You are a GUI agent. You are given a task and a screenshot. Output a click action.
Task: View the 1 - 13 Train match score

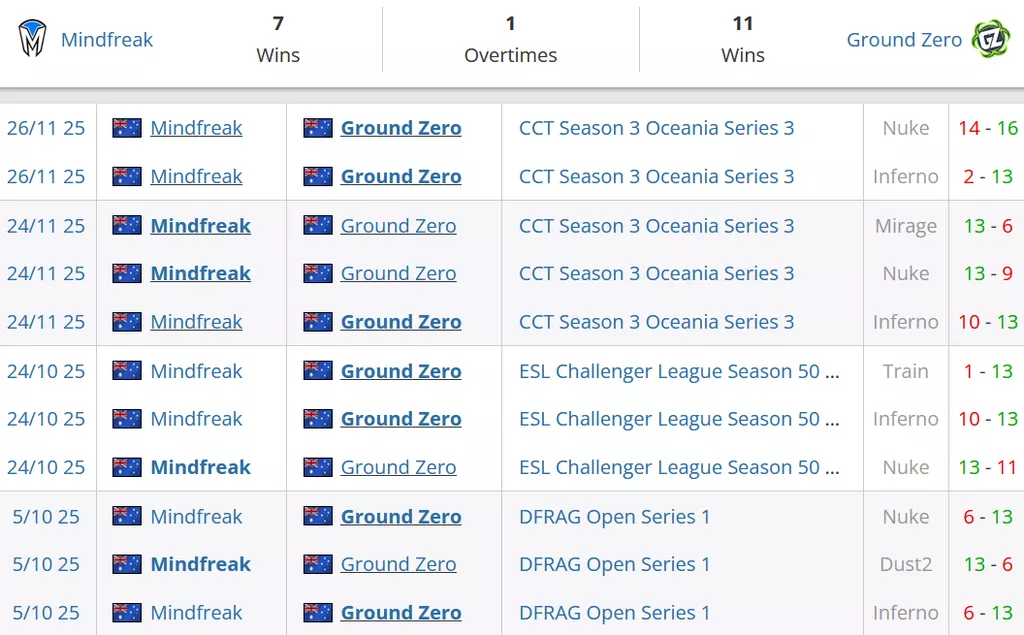[x=988, y=371]
